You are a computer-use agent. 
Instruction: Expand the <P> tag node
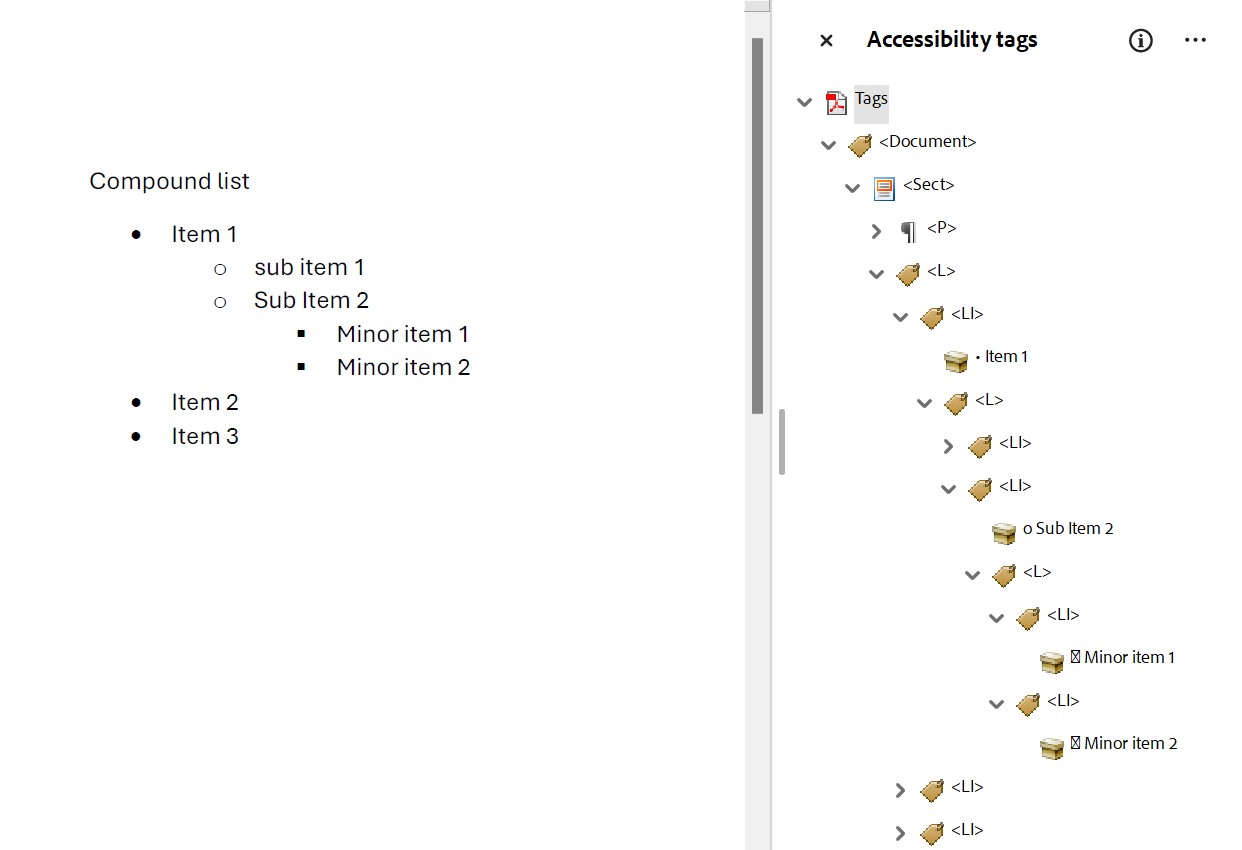[877, 230]
